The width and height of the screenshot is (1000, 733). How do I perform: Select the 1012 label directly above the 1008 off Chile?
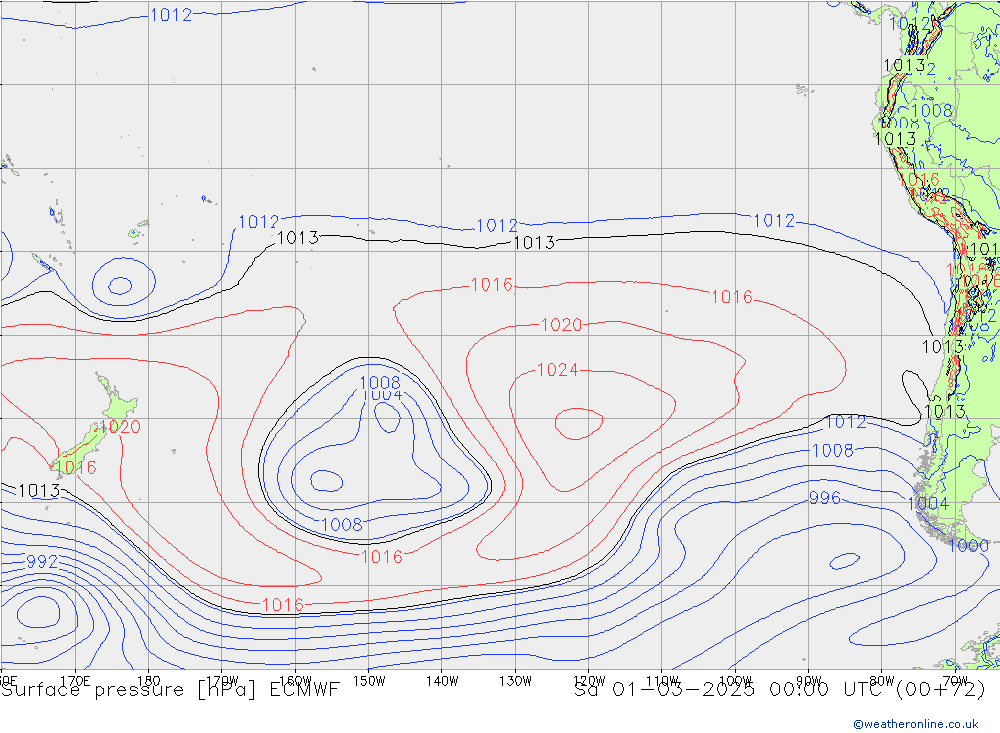[846, 422]
